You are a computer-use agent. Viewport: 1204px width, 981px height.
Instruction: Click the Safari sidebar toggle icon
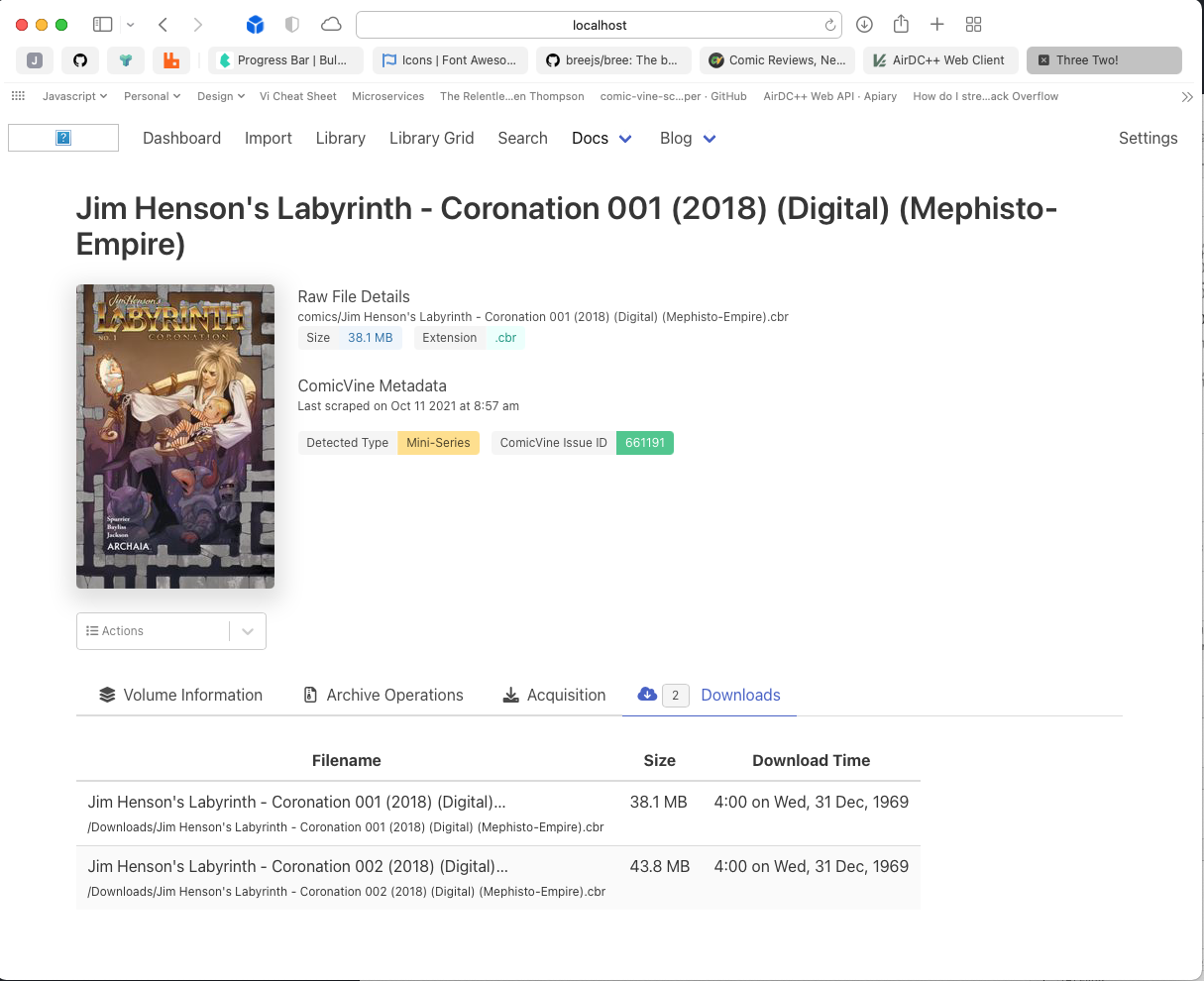pos(102,25)
